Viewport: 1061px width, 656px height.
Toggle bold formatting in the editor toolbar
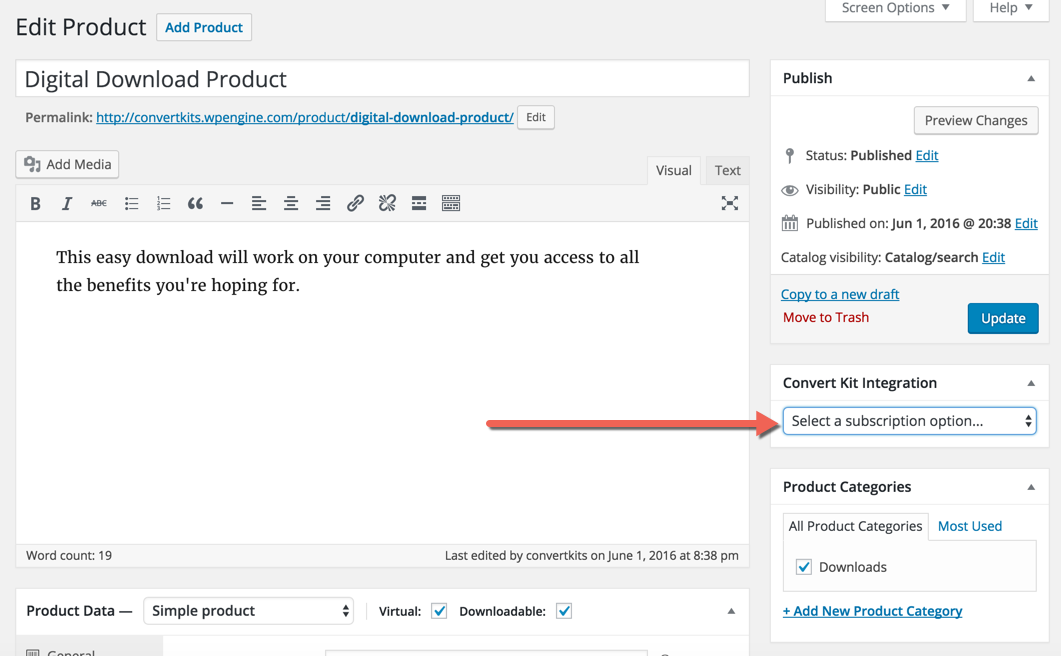(35, 203)
